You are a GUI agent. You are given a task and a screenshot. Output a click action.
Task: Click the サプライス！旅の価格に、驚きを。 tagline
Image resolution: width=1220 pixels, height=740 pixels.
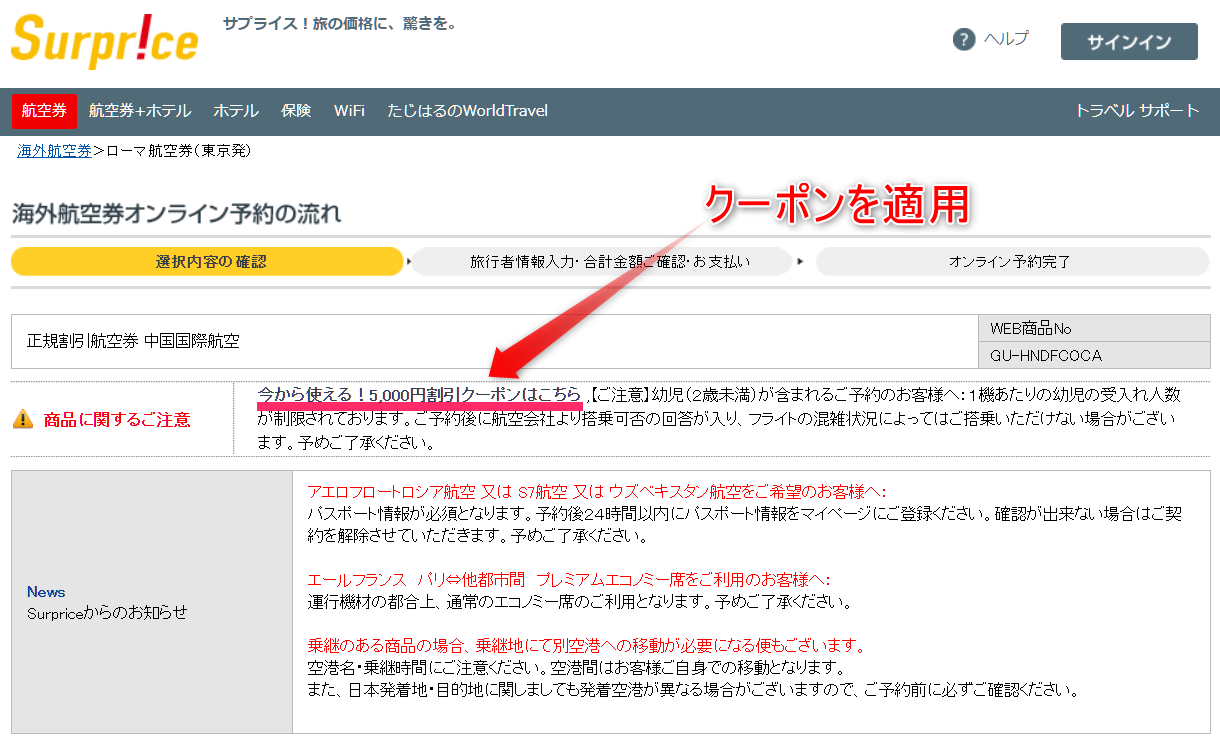point(340,23)
